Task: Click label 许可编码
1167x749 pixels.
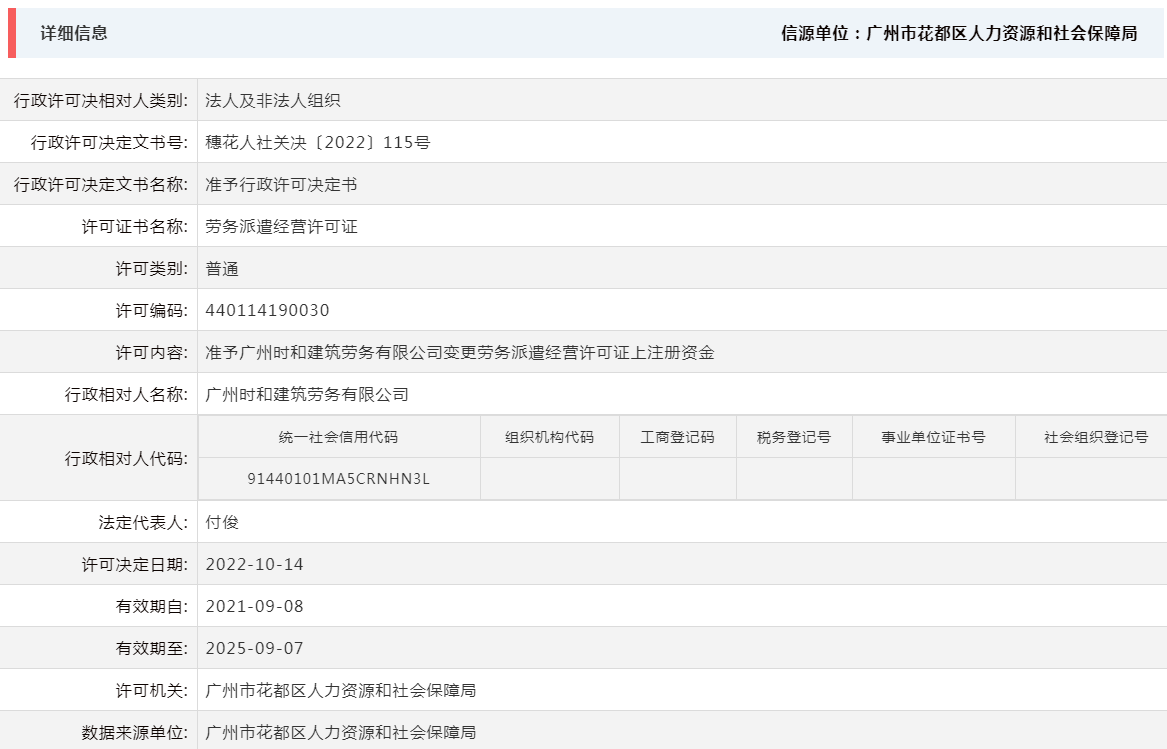Action: pyautogui.click(x=152, y=310)
